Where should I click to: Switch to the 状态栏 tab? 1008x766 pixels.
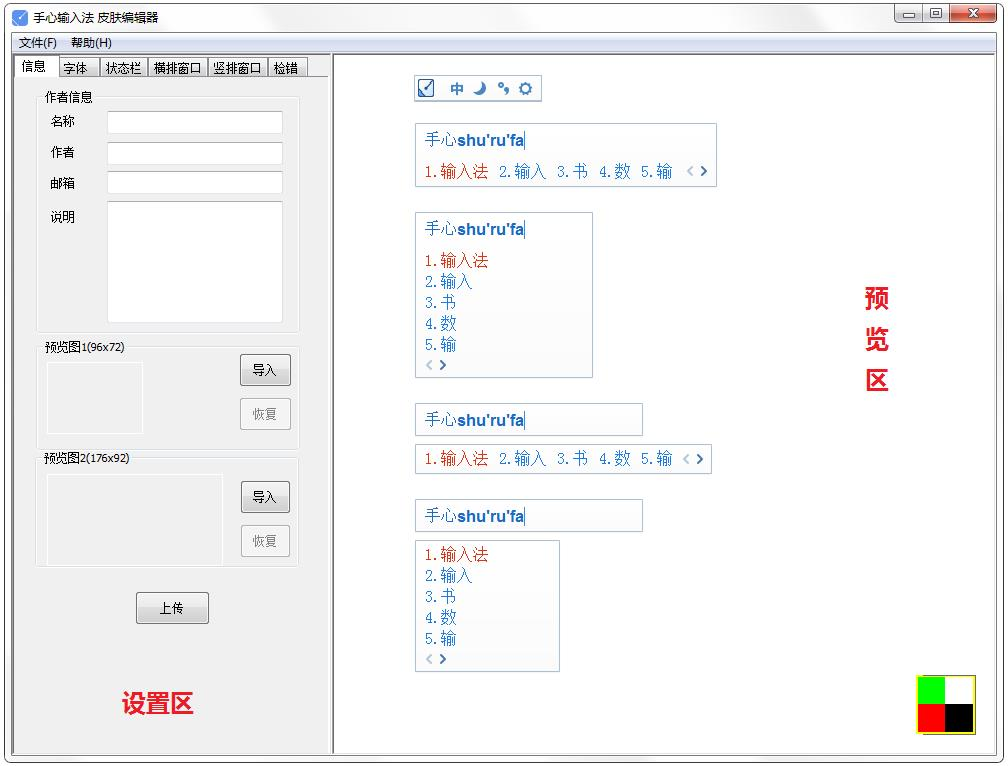[122, 66]
